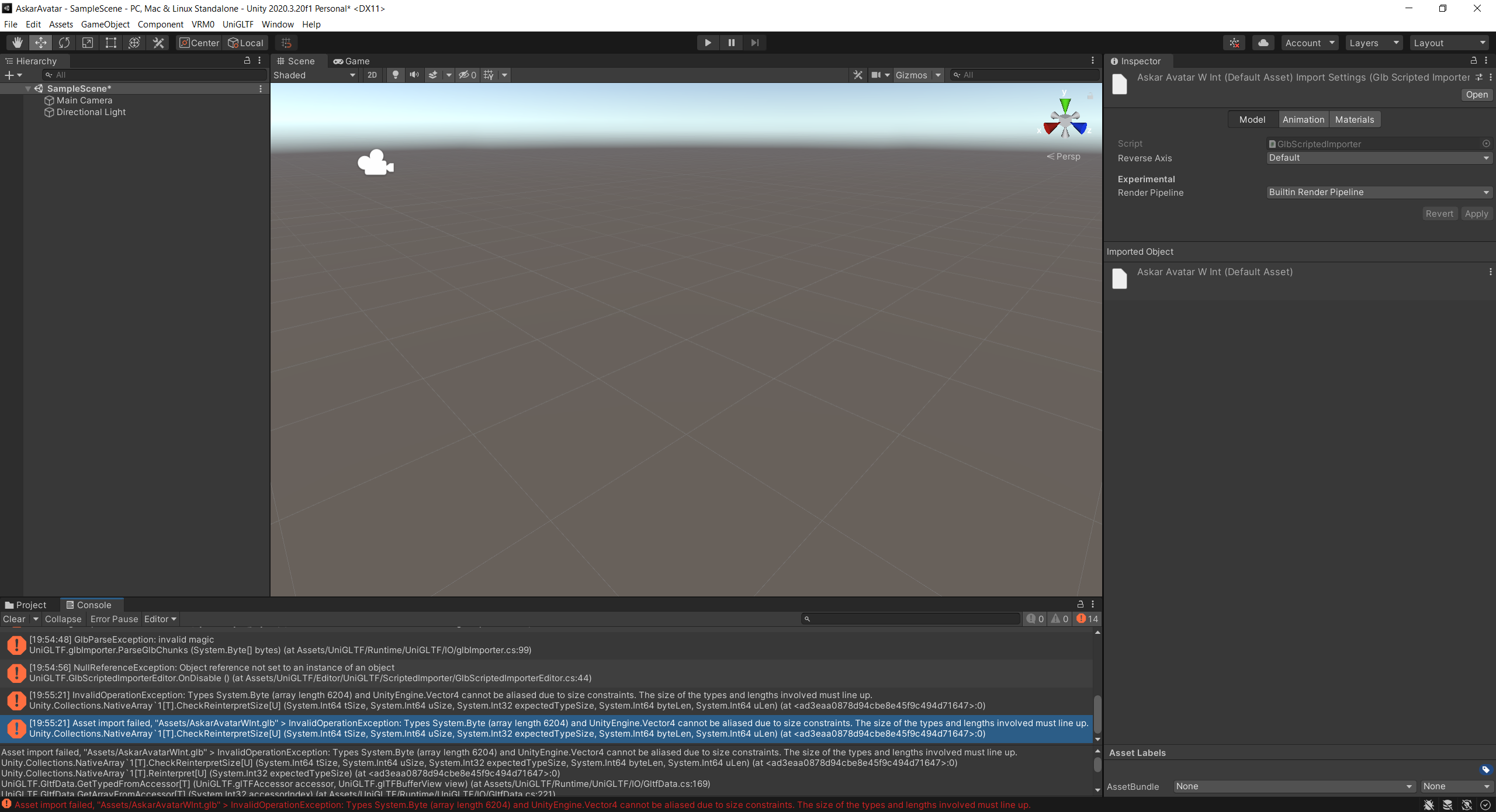
Task: Open the Render Pipeline dropdown
Action: [x=1379, y=192]
